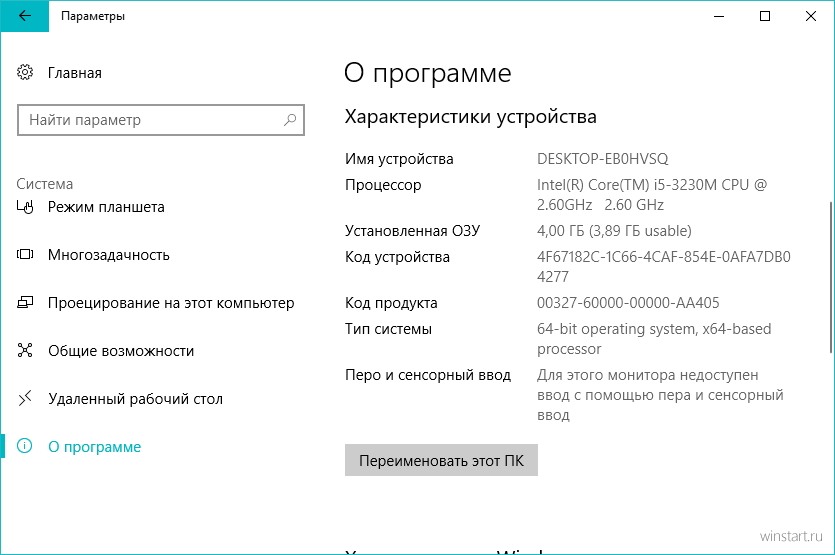Image resolution: width=835 pixels, height=555 pixels.
Task: Click the О программе info icon
Action: point(24,446)
